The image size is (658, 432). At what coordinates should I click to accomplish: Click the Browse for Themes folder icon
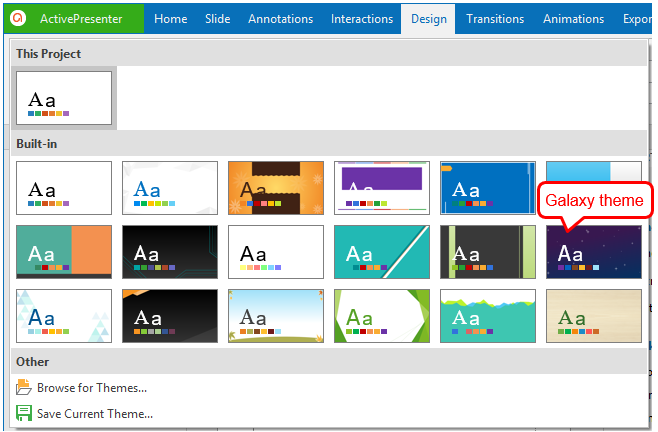(x=24, y=387)
